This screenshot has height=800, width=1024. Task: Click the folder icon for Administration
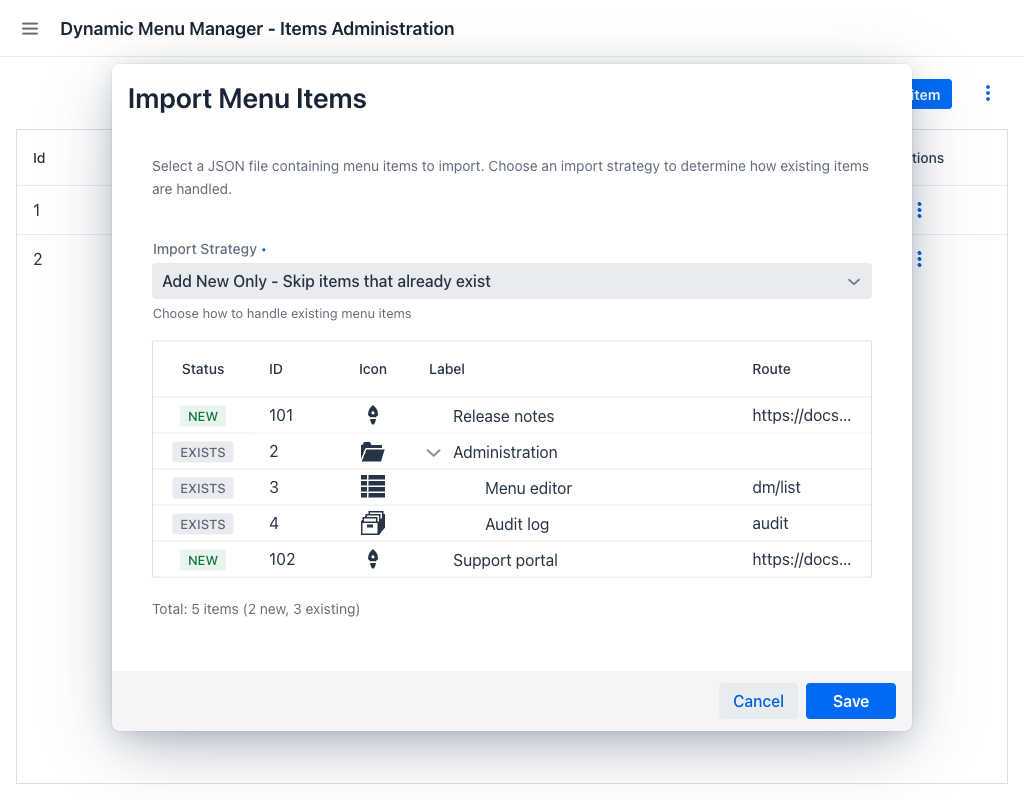372,451
